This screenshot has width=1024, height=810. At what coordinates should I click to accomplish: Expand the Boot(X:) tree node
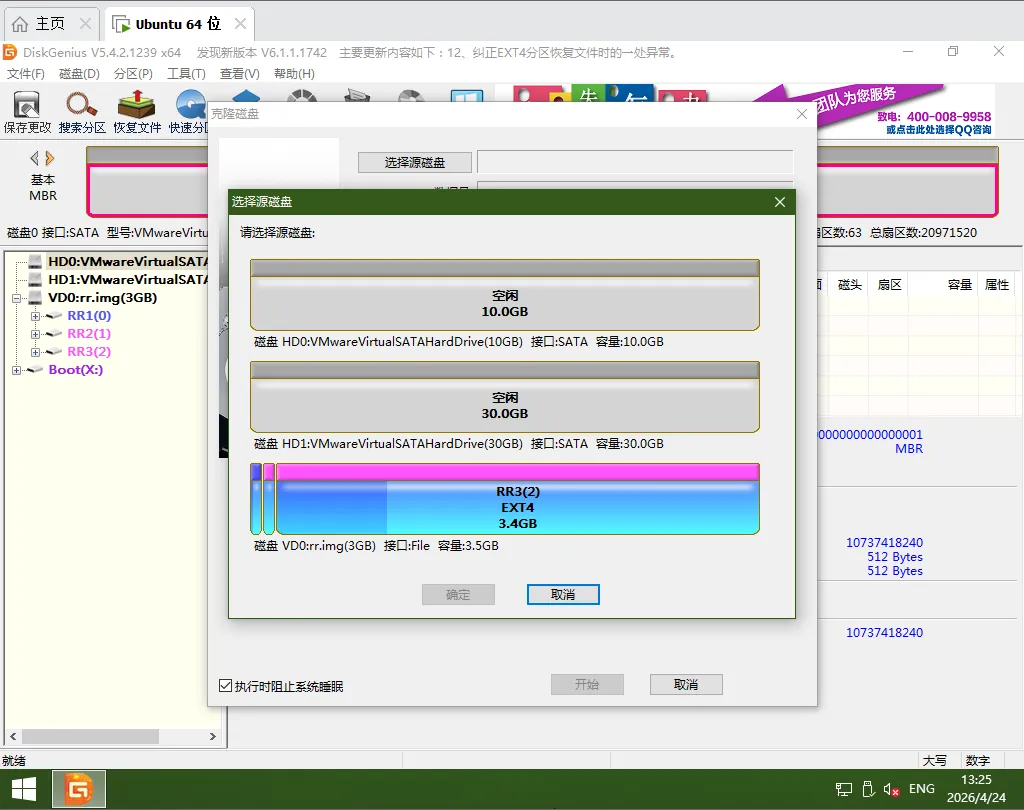point(16,370)
